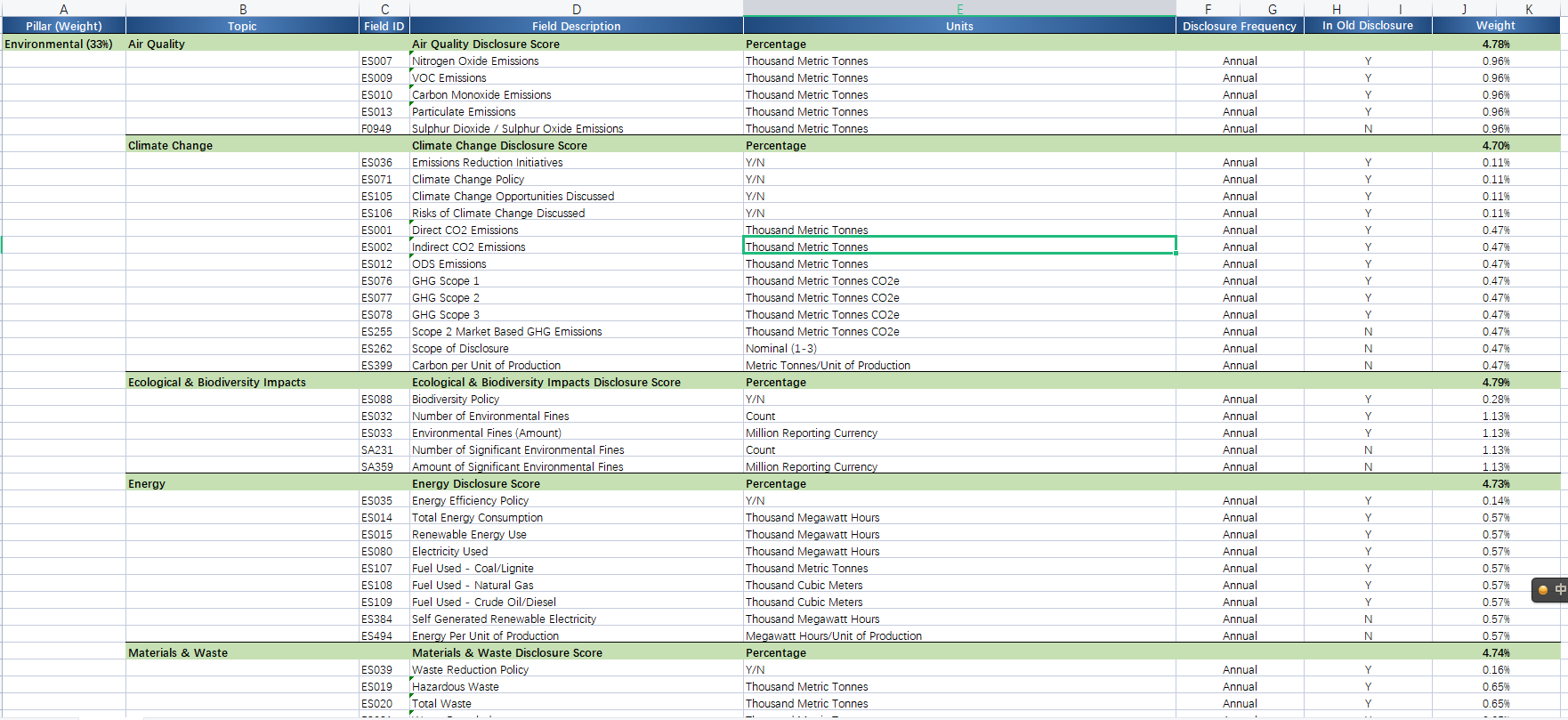Select the 'Indirect CO2 Emissions' cell
1568x720 pixels.
[x=577, y=247]
